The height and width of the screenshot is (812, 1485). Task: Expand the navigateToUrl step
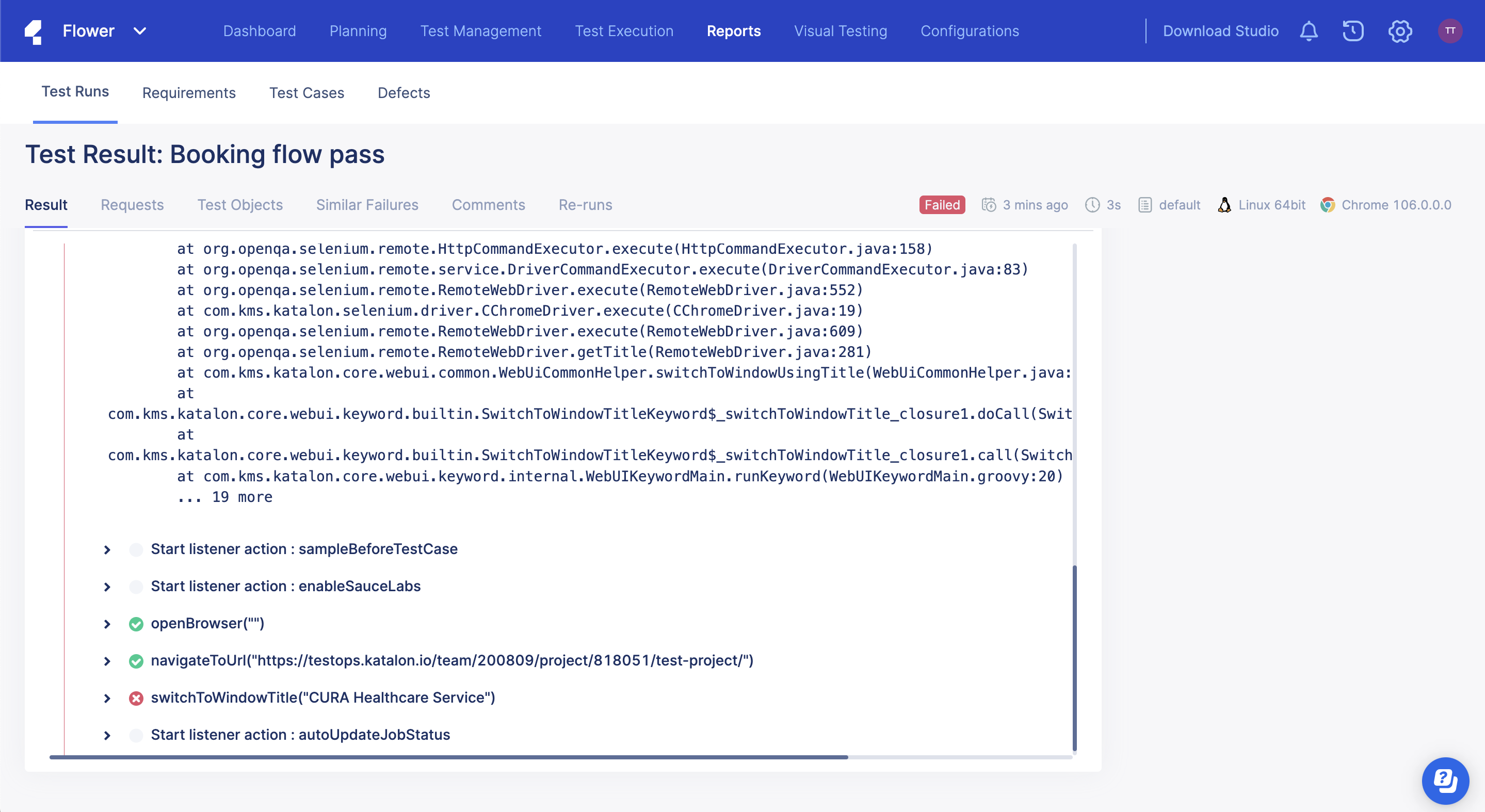(107, 661)
